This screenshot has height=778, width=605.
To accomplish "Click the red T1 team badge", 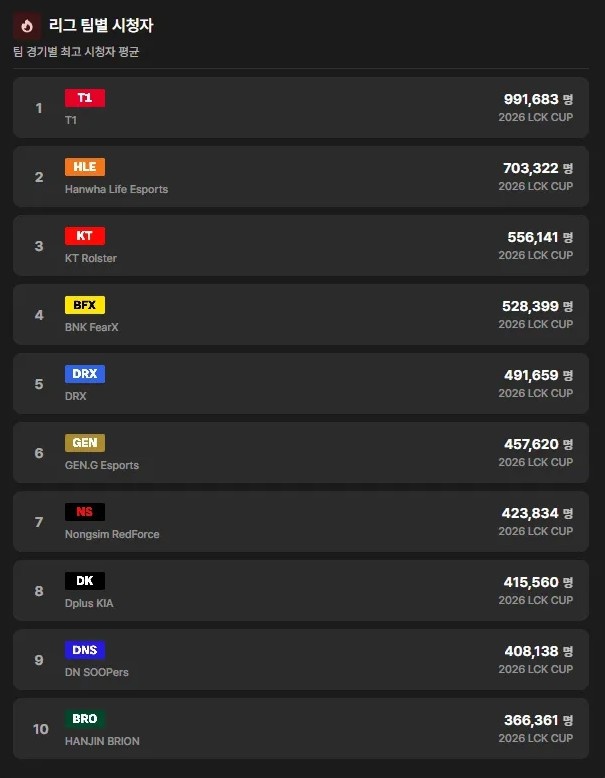I will pos(85,98).
